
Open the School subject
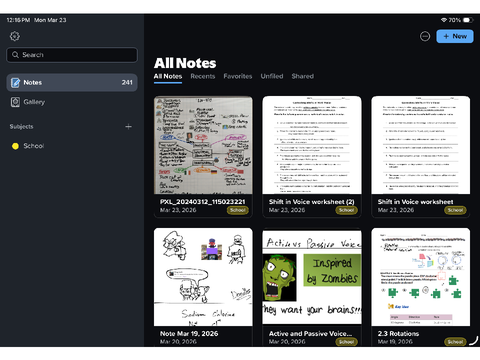point(72,146)
